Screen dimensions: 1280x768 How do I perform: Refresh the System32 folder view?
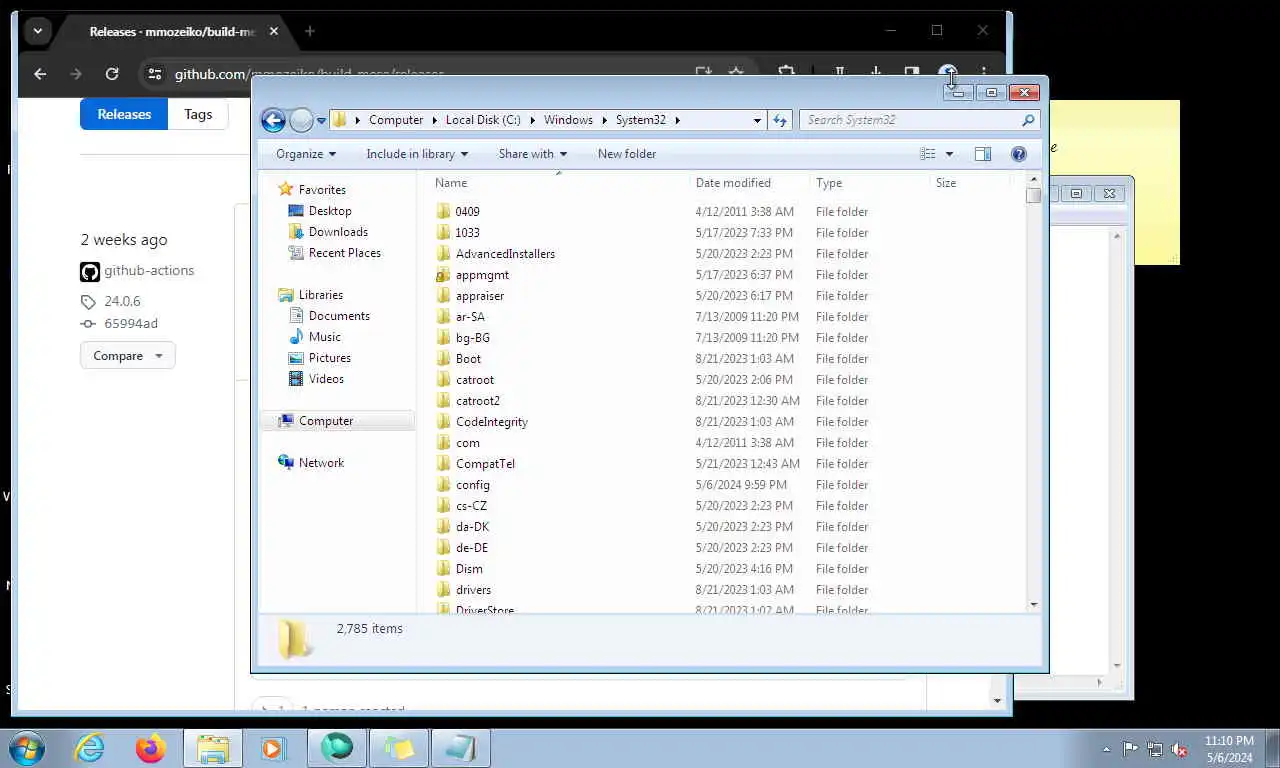point(780,120)
